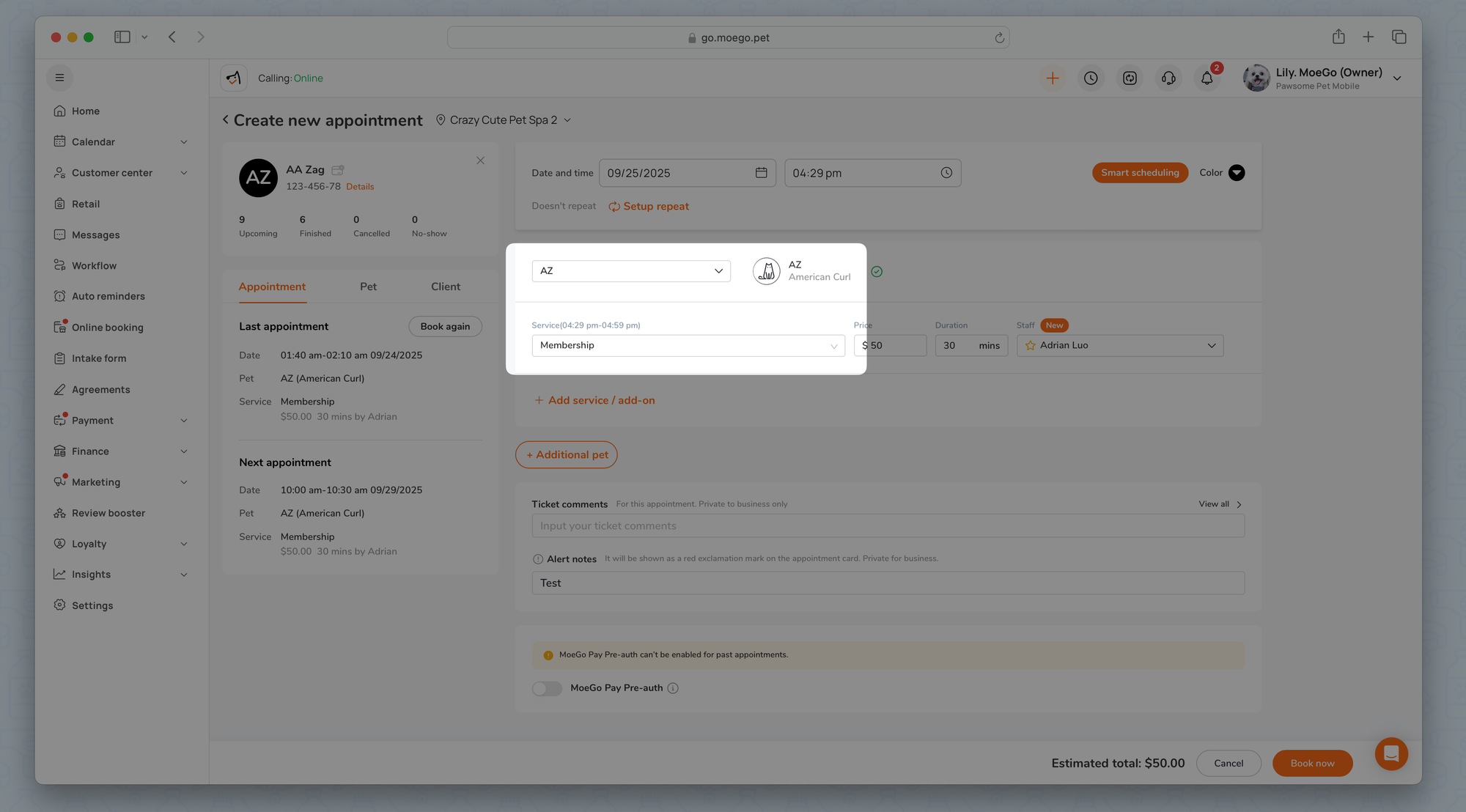
Task: Click info icon beside MoeGo Pay Pre-auth
Action: click(673, 688)
